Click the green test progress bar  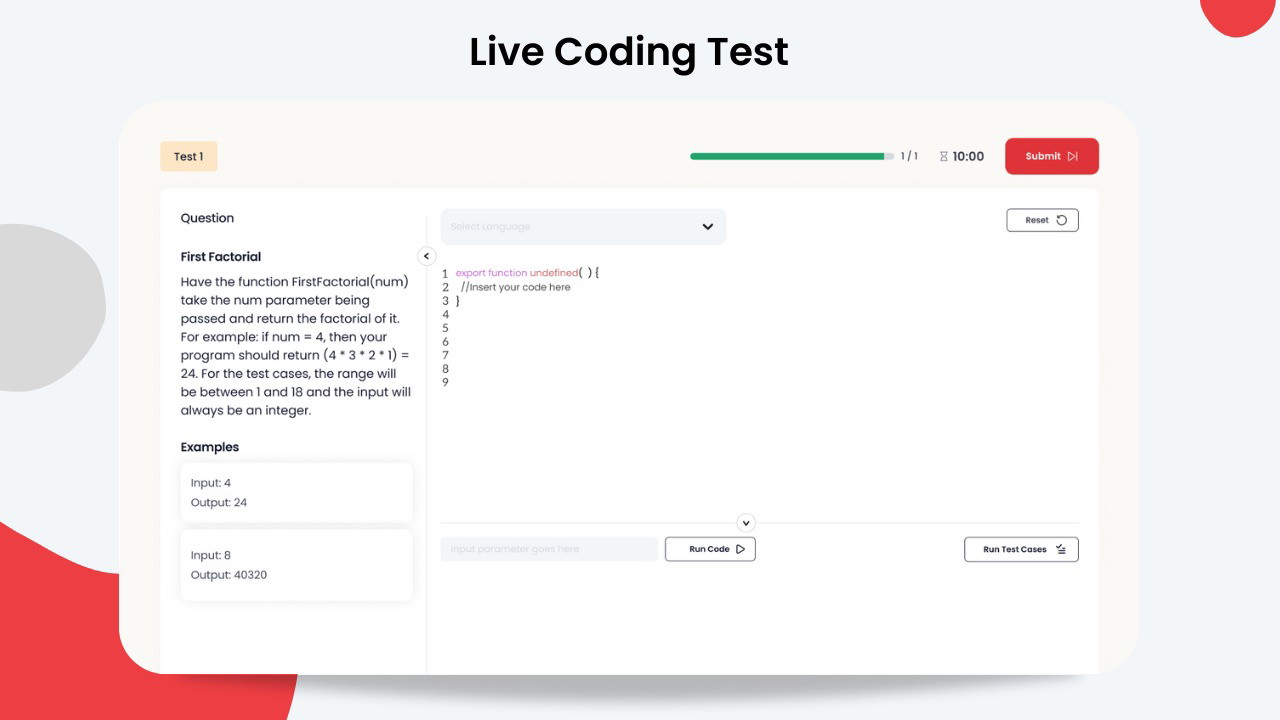(x=787, y=156)
